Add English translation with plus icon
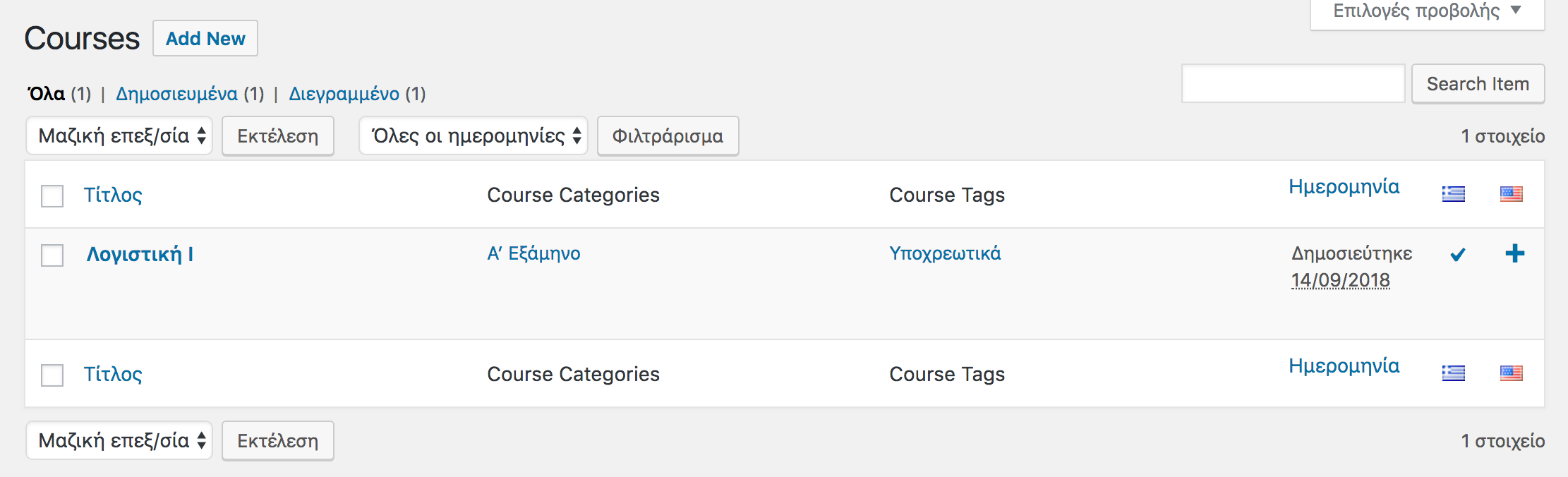This screenshot has width=1568, height=477. [1514, 254]
